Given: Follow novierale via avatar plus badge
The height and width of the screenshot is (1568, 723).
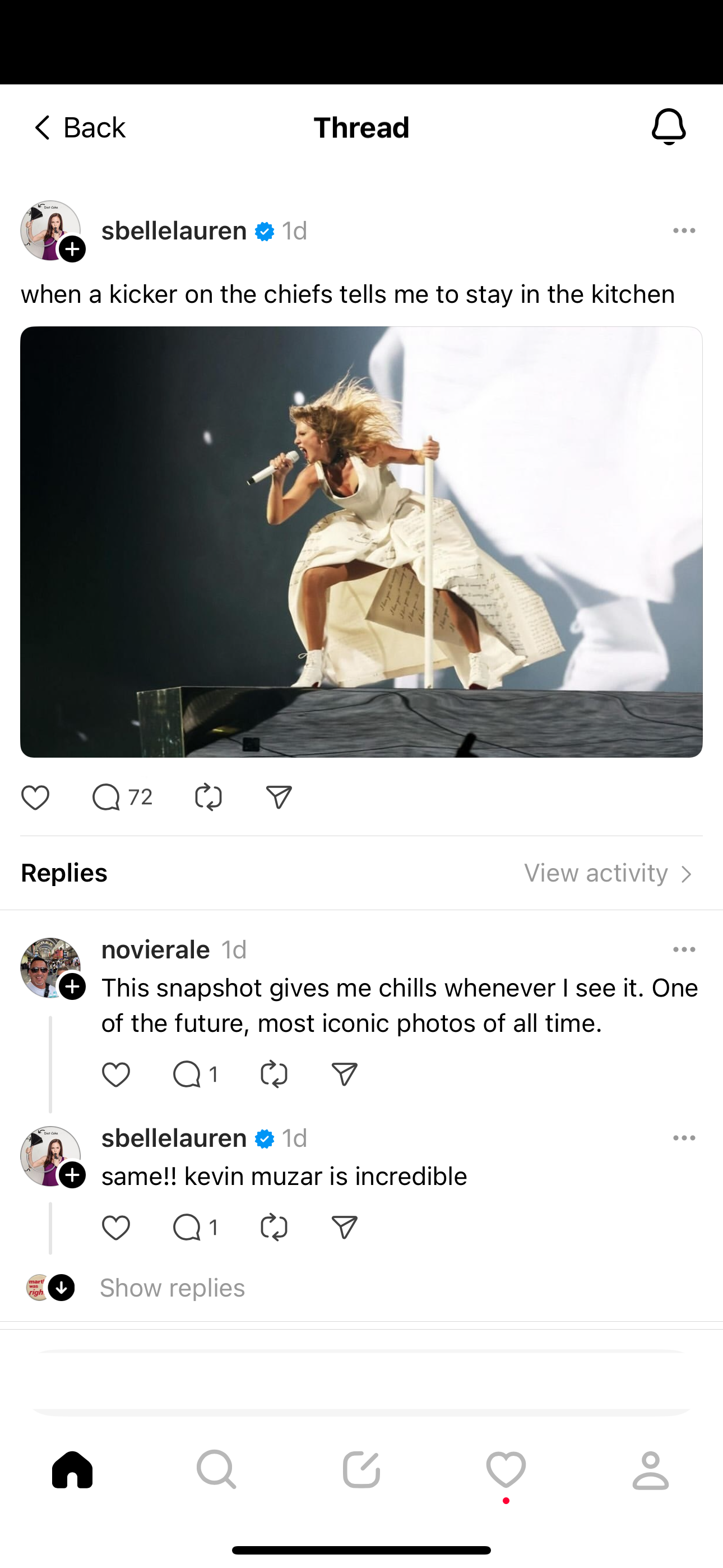Looking at the screenshot, I should (72, 986).
